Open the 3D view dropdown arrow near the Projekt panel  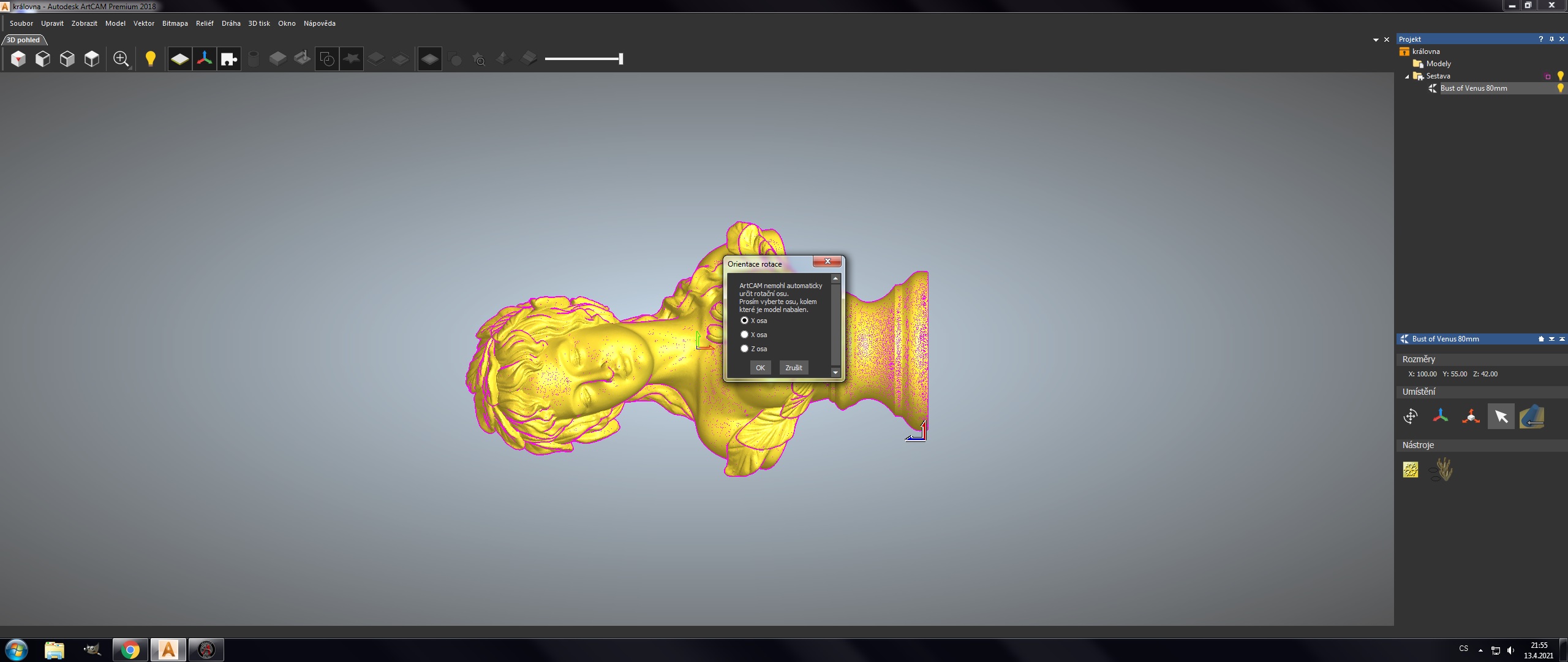tap(1376, 40)
